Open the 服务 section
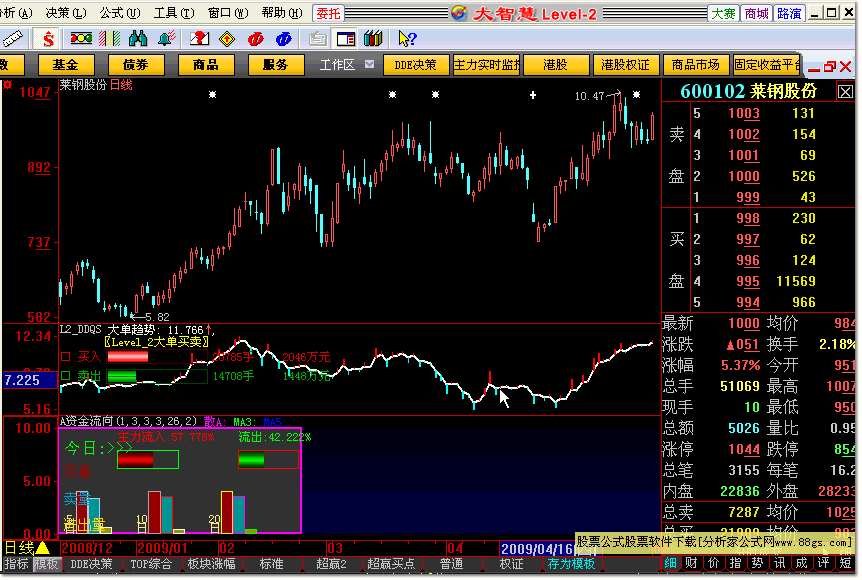862x580 pixels. click(x=276, y=65)
